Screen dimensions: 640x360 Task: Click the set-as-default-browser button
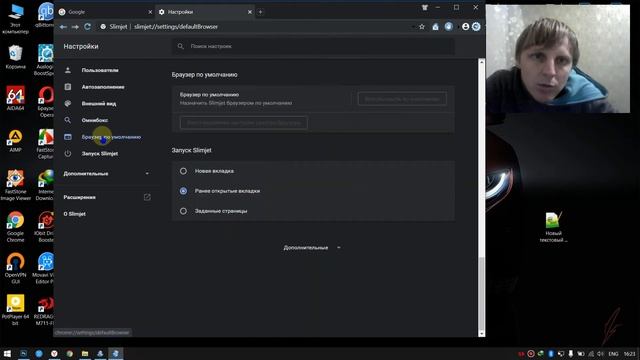pos(402,99)
